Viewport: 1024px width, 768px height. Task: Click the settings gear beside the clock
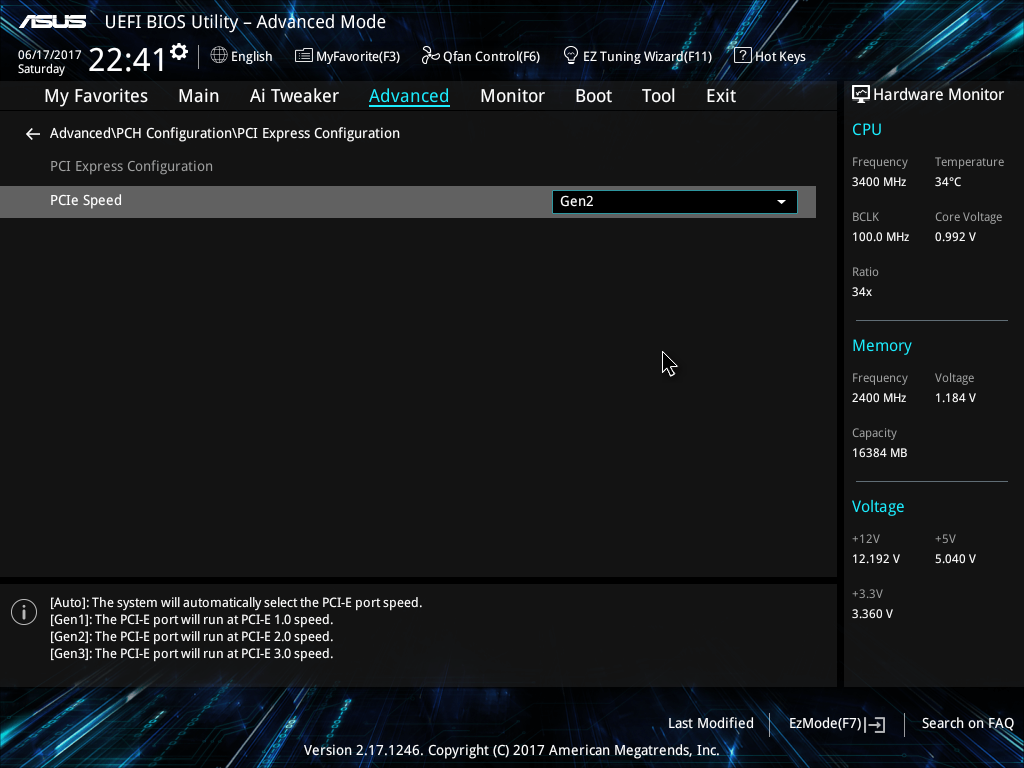pyautogui.click(x=179, y=52)
